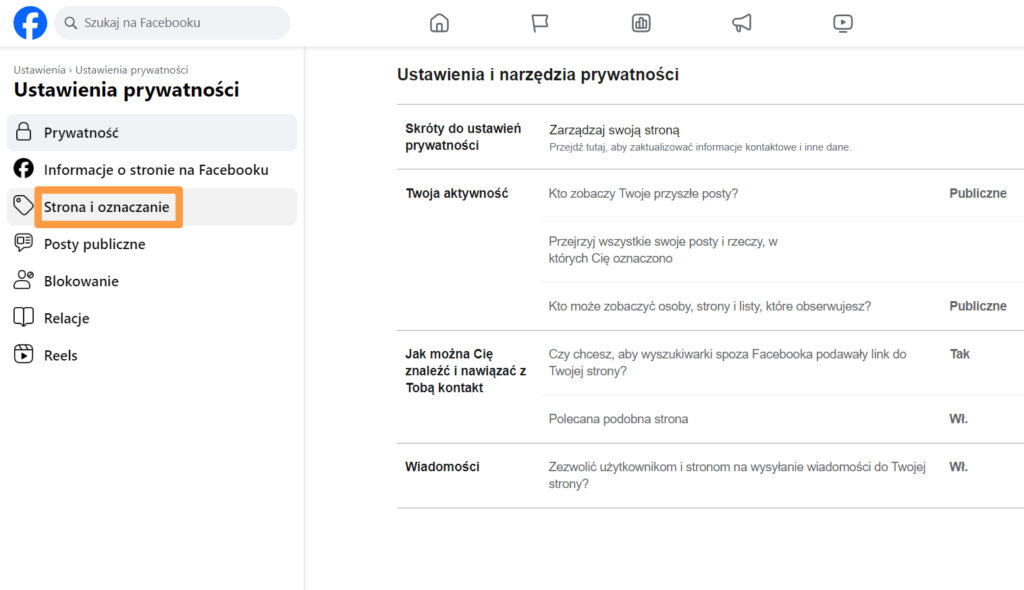Open the insights chart icon in top bar
This screenshot has height=590, width=1024.
[x=641, y=23]
